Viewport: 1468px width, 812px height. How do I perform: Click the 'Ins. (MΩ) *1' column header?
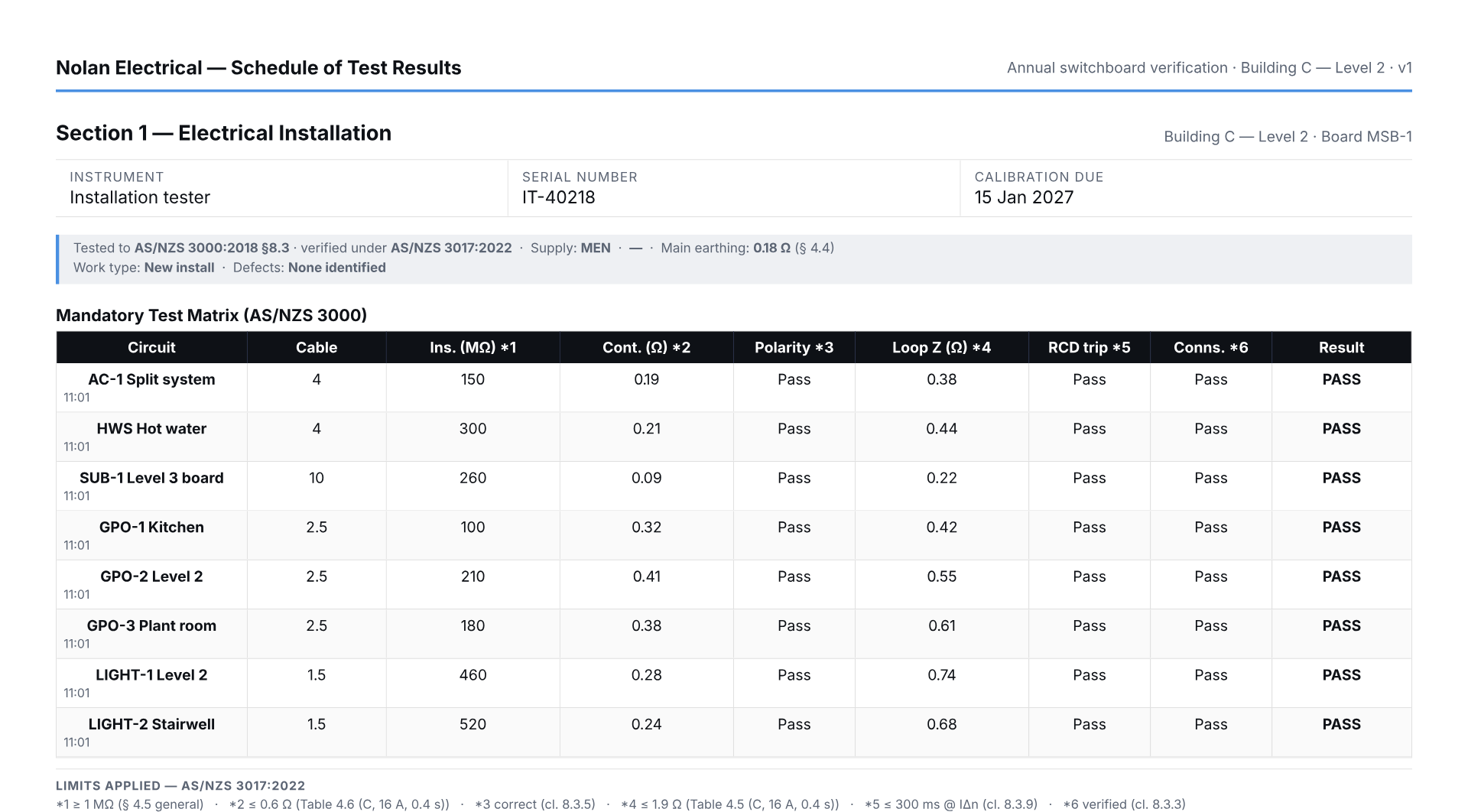click(473, 347)
